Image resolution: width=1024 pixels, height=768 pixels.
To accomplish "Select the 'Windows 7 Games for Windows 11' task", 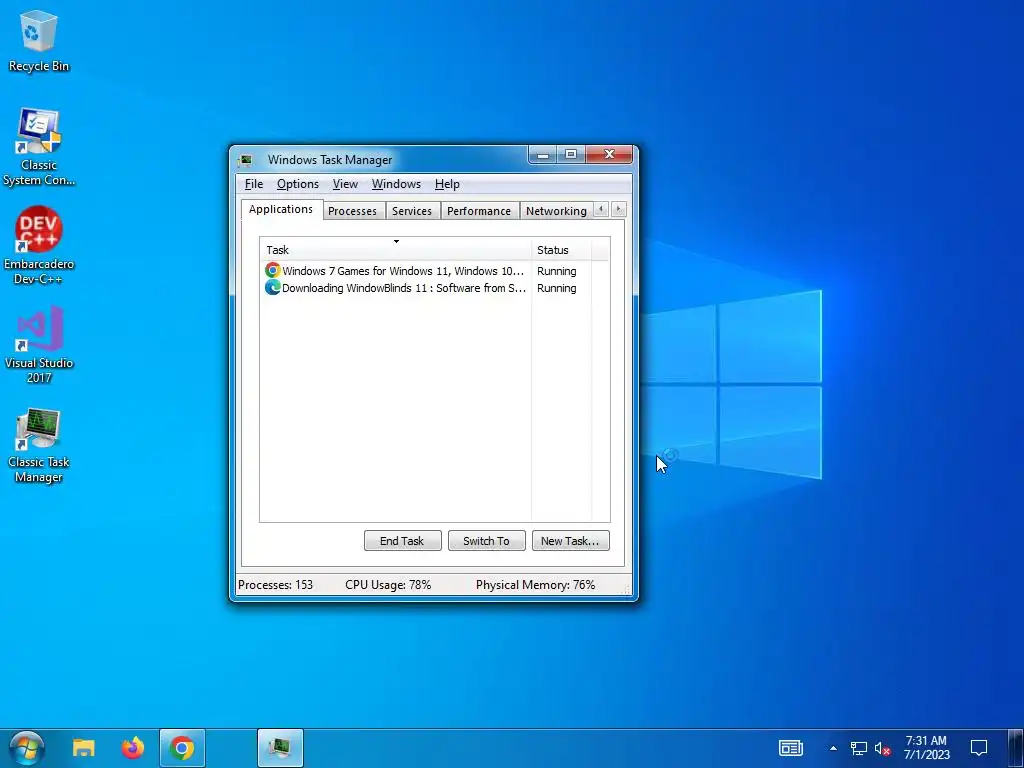I will click(x=394, y=270).
